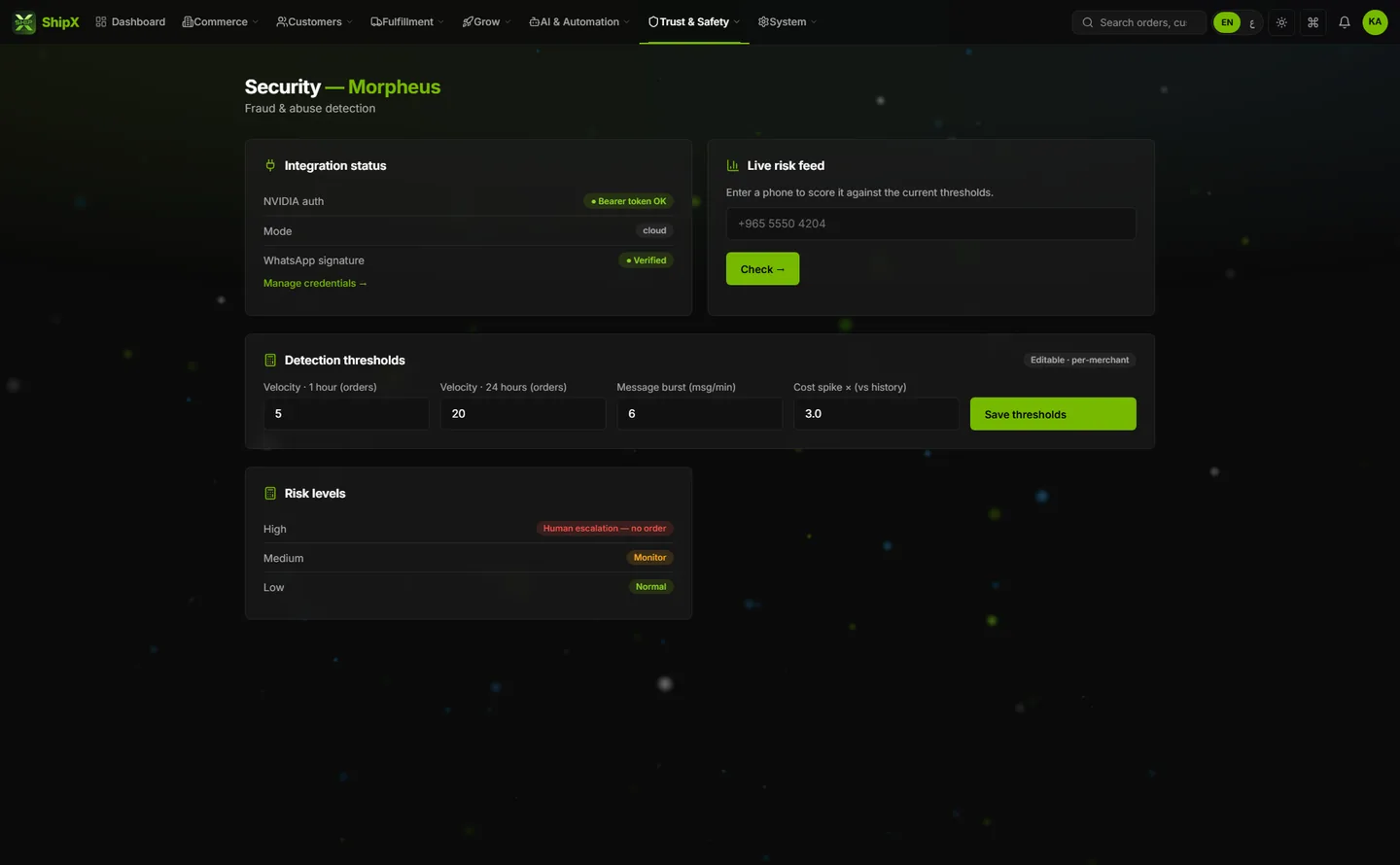Open the notifications bell
Screen dimensions: 1400x865
tap(1345, 22)
